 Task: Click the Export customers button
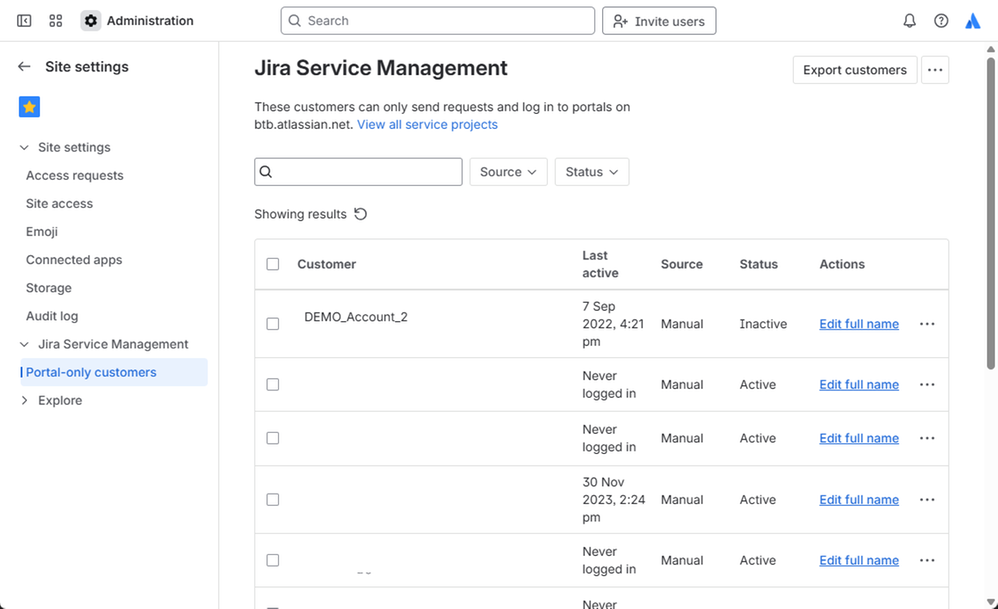click(854, 70)
